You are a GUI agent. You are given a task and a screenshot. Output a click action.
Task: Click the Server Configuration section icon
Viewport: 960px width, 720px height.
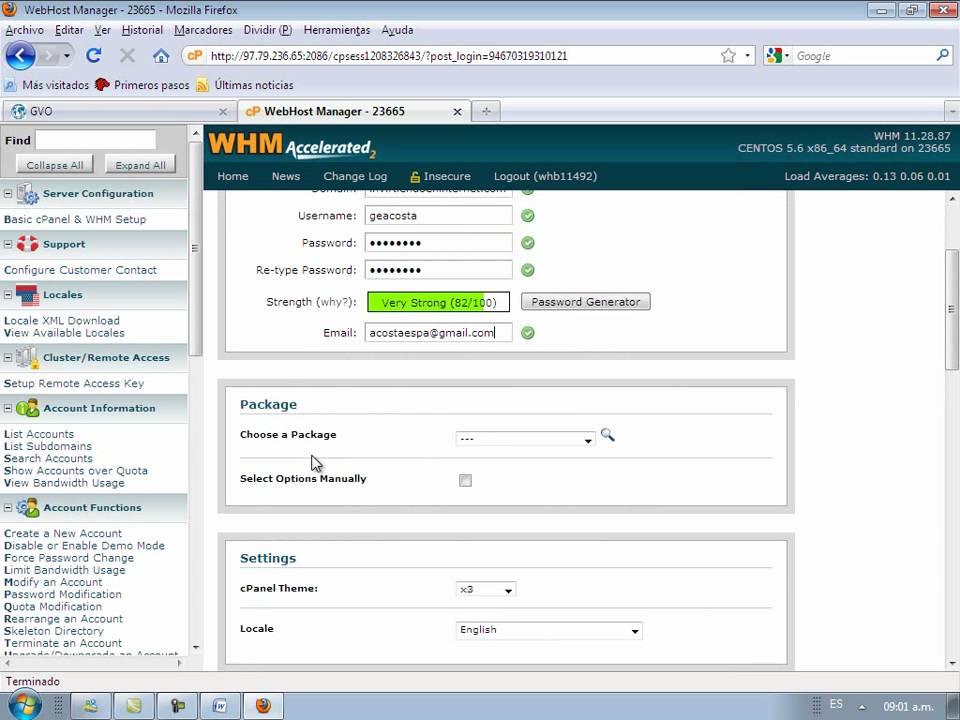[28, 194]
